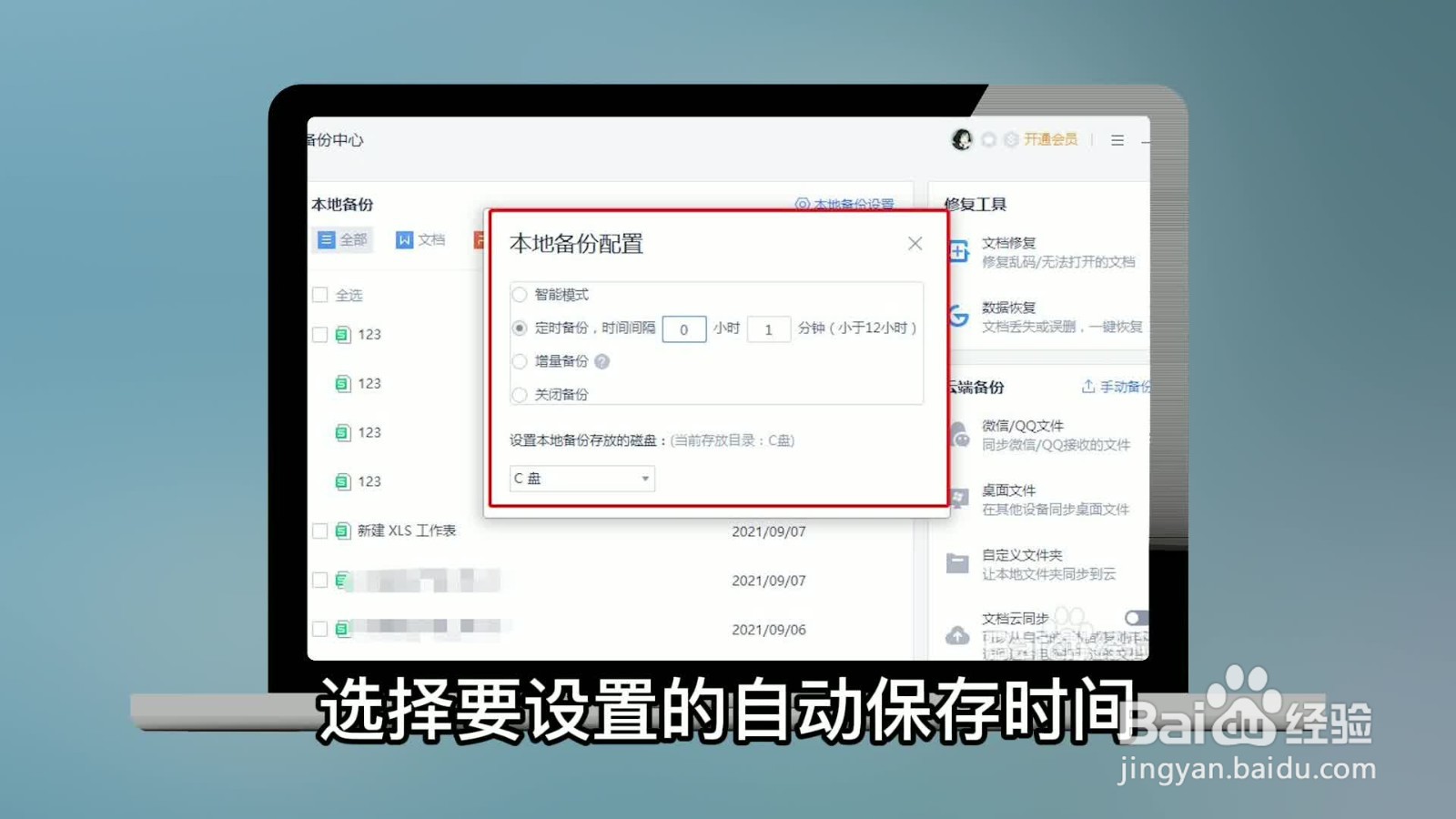The height and width of the screenshot is (819, 1456).
Task: Select the 关闭备份 radio option
Action: point(520,394)
